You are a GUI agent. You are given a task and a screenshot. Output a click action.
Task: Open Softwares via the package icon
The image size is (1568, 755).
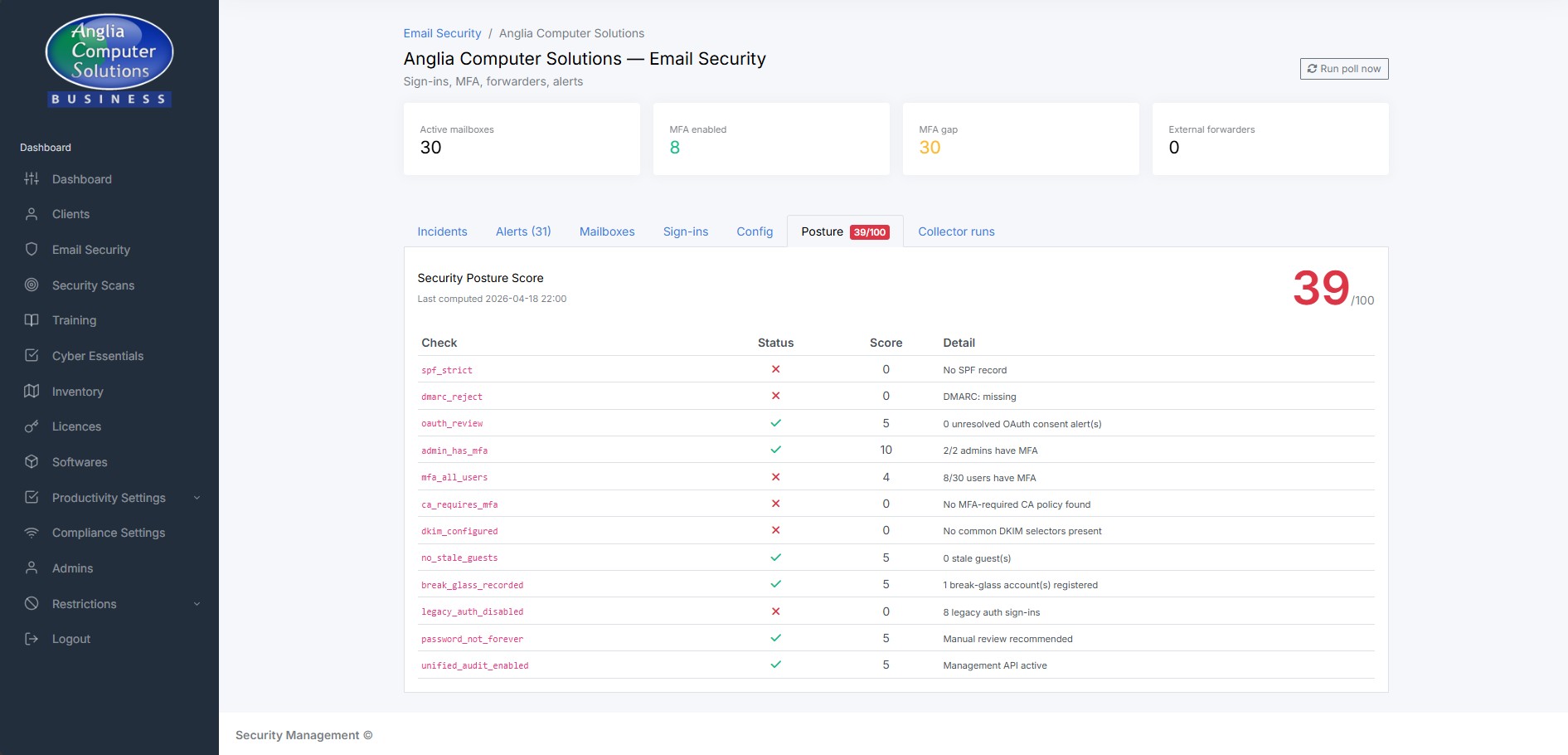(x=32, y=462)
